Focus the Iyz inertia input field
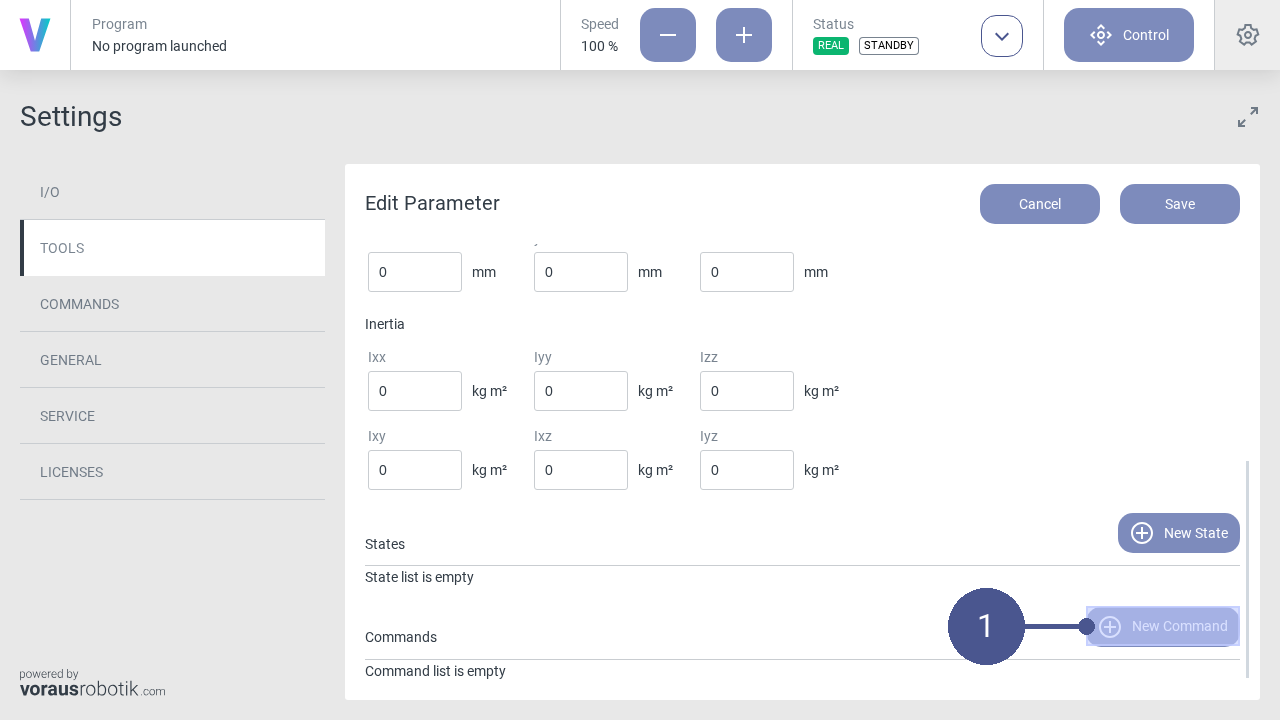The image size is (1280, 720). [746, 470]
